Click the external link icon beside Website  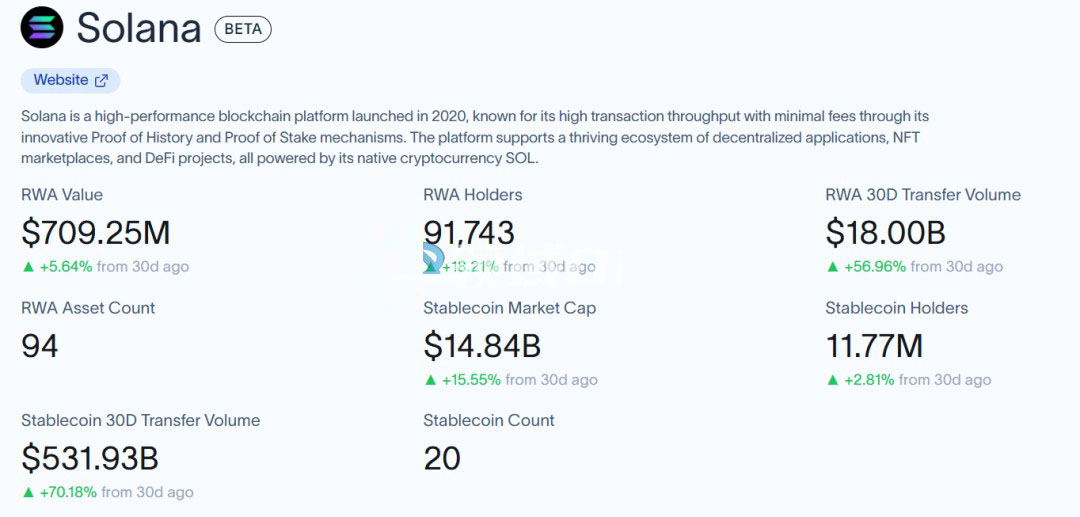[101, 80]
